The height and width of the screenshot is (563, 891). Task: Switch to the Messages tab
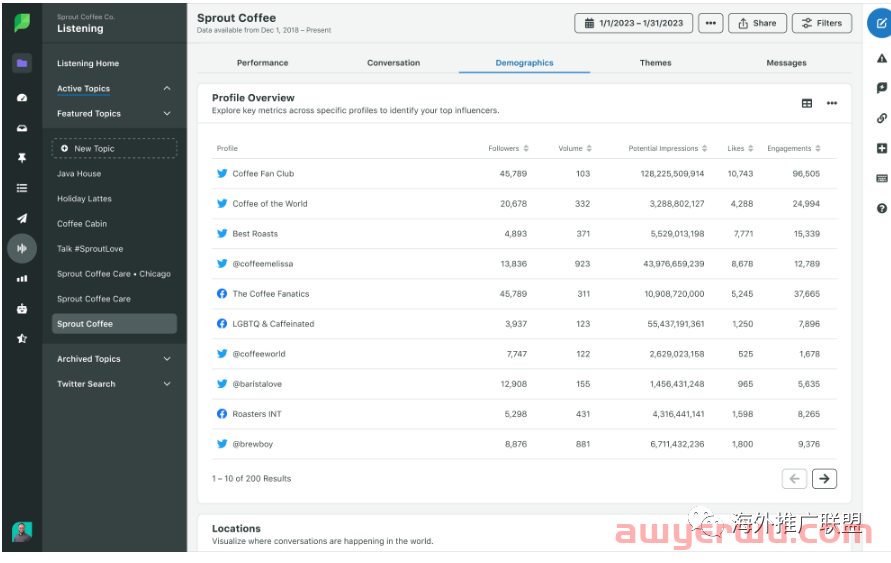point(786,62)
